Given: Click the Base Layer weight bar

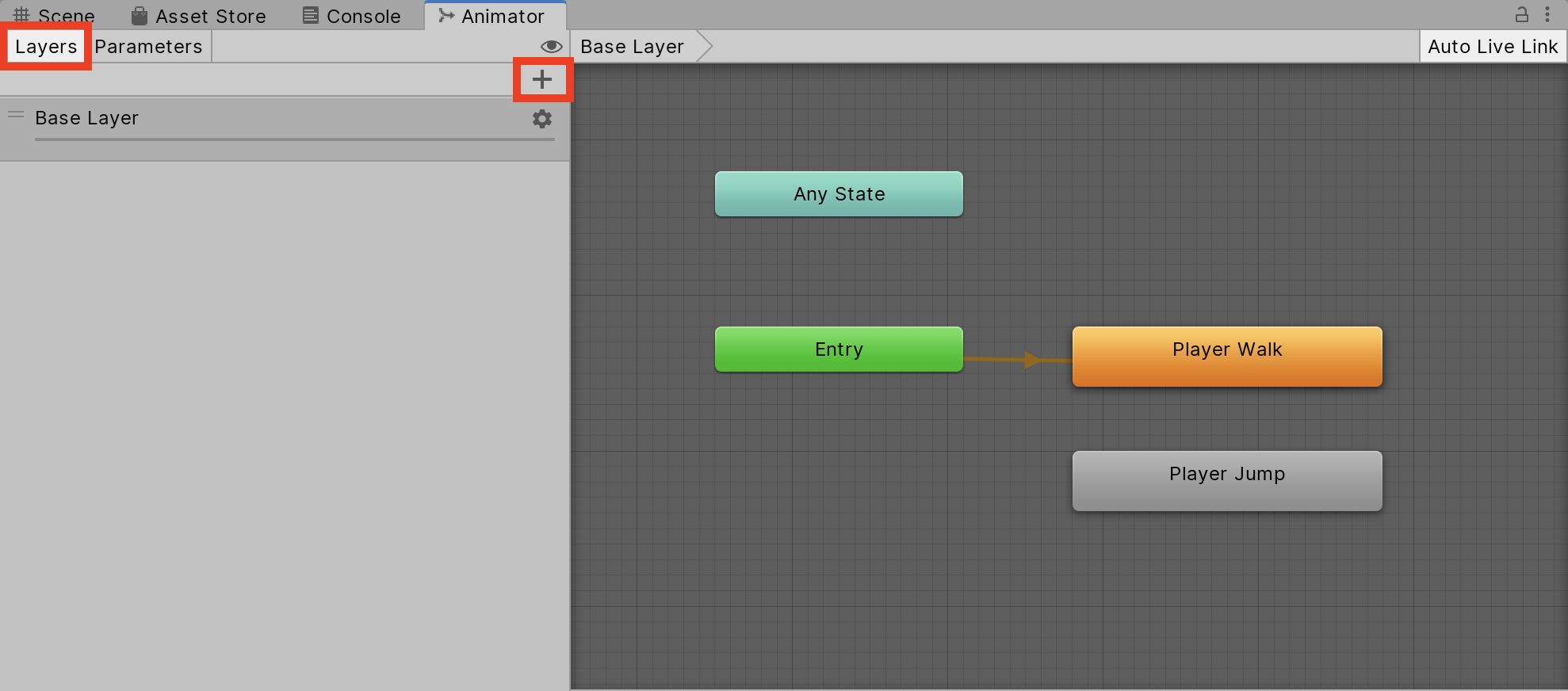Looking at the screenshot, I should click(x=294, y=139).
